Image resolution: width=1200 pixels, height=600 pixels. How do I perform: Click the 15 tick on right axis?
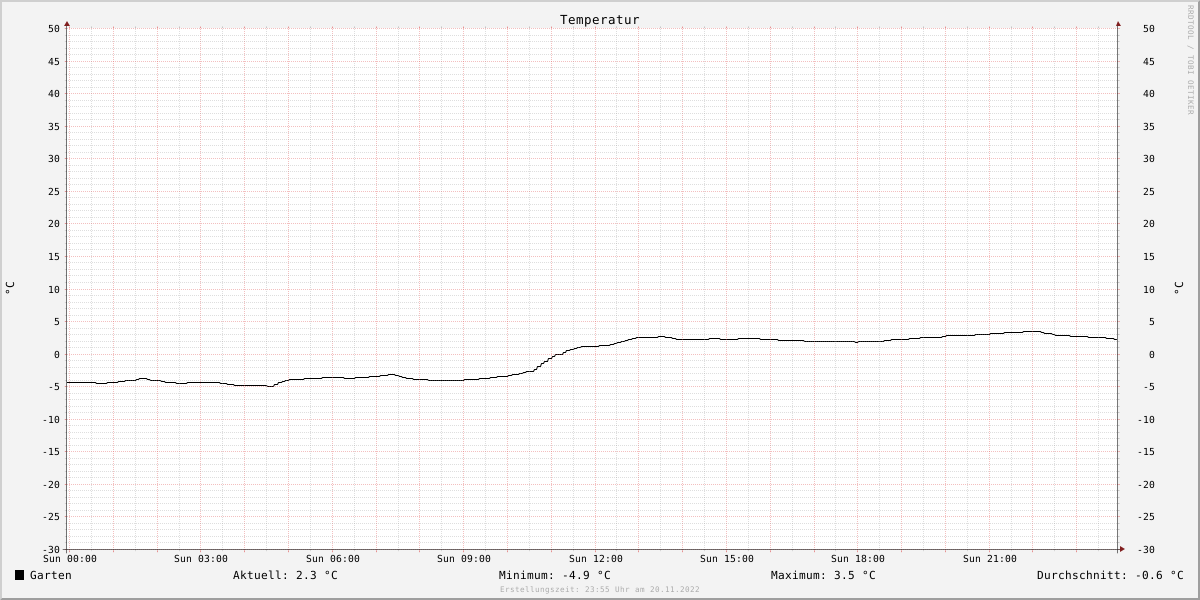1148,257
